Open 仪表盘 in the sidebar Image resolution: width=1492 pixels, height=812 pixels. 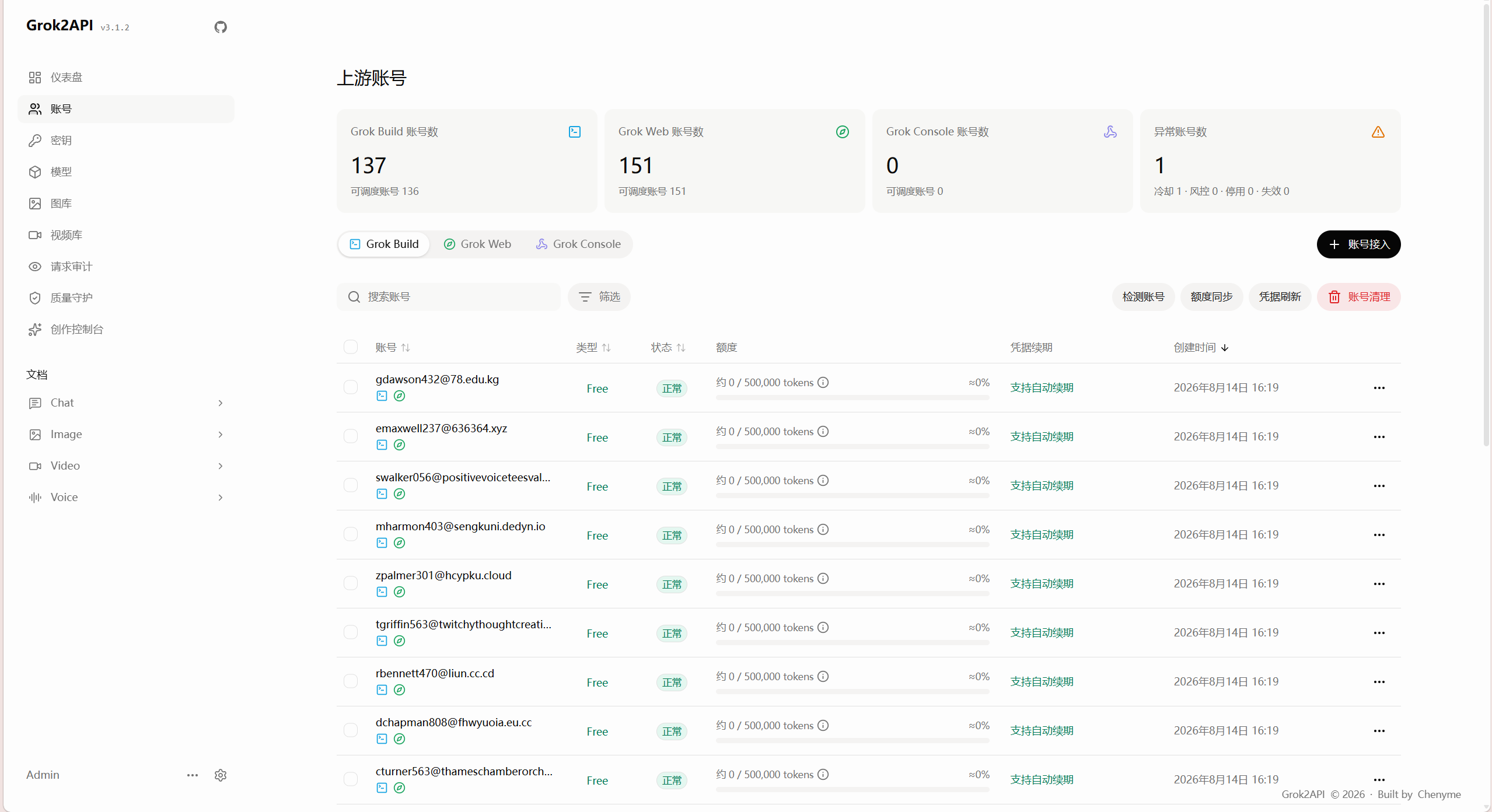126,78
